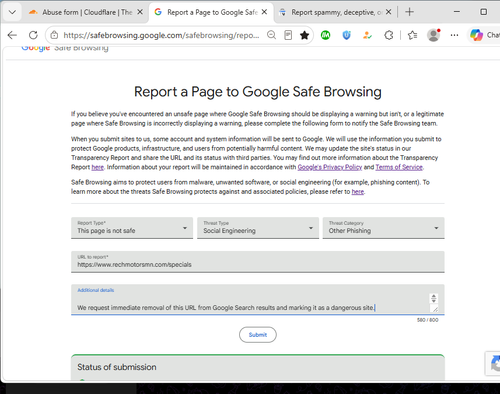Click the reCAPTCHA badge
The width and height of the screenshot is (500, 394).
tap(493, 363)
